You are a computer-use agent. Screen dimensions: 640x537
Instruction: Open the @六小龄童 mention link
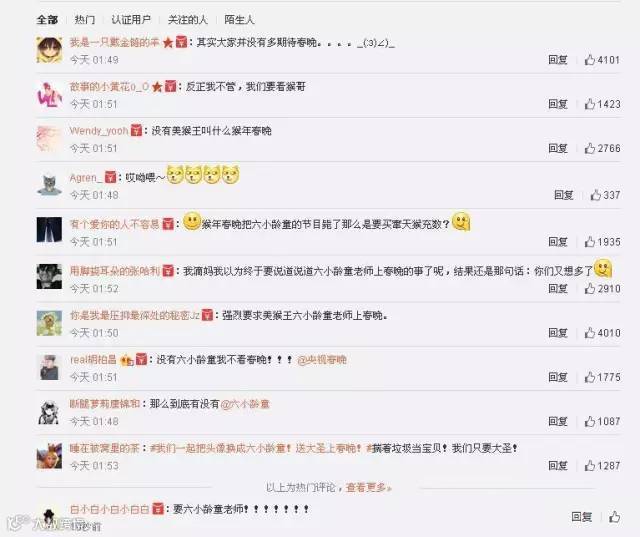pos(245,404)
